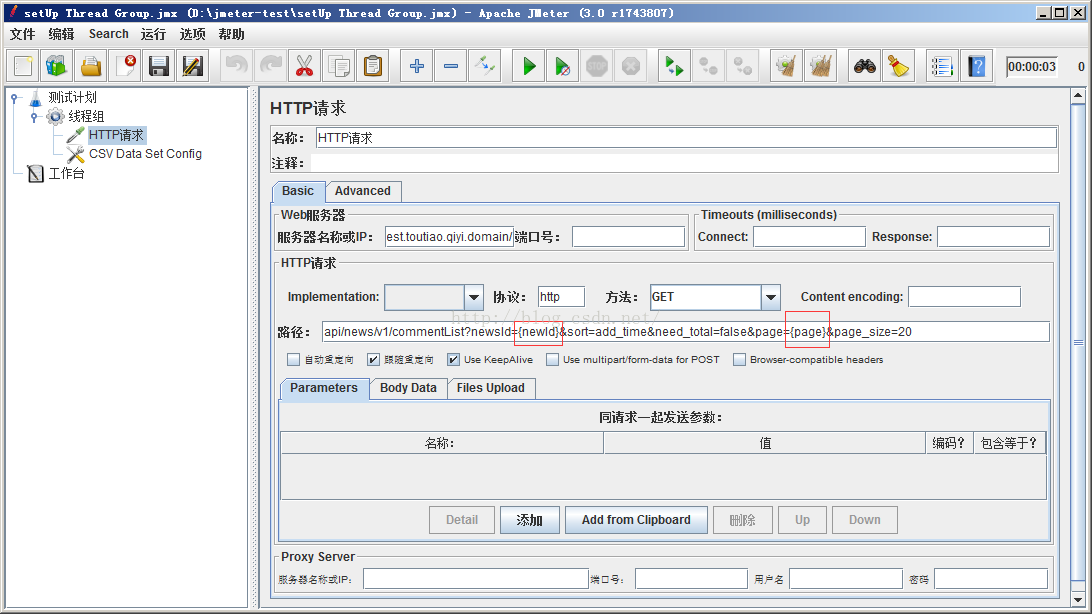This screenshot has width=1092, height=614.
Task: Click the Stop test icon
Action: pyautogui.click(x=597, y=67)
